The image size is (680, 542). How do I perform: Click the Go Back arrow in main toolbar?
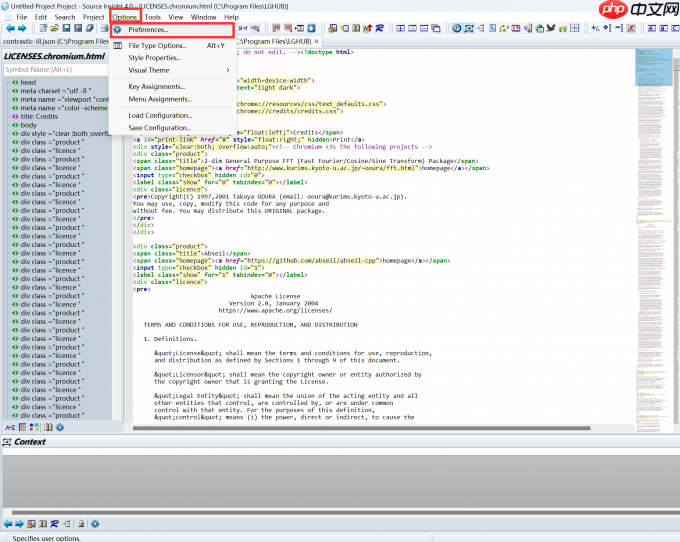[9, 29]
